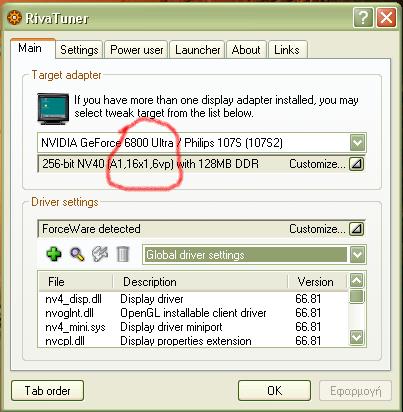
Task: Click Customize text next to 128MB DDR
Action: tap(317, 164)
